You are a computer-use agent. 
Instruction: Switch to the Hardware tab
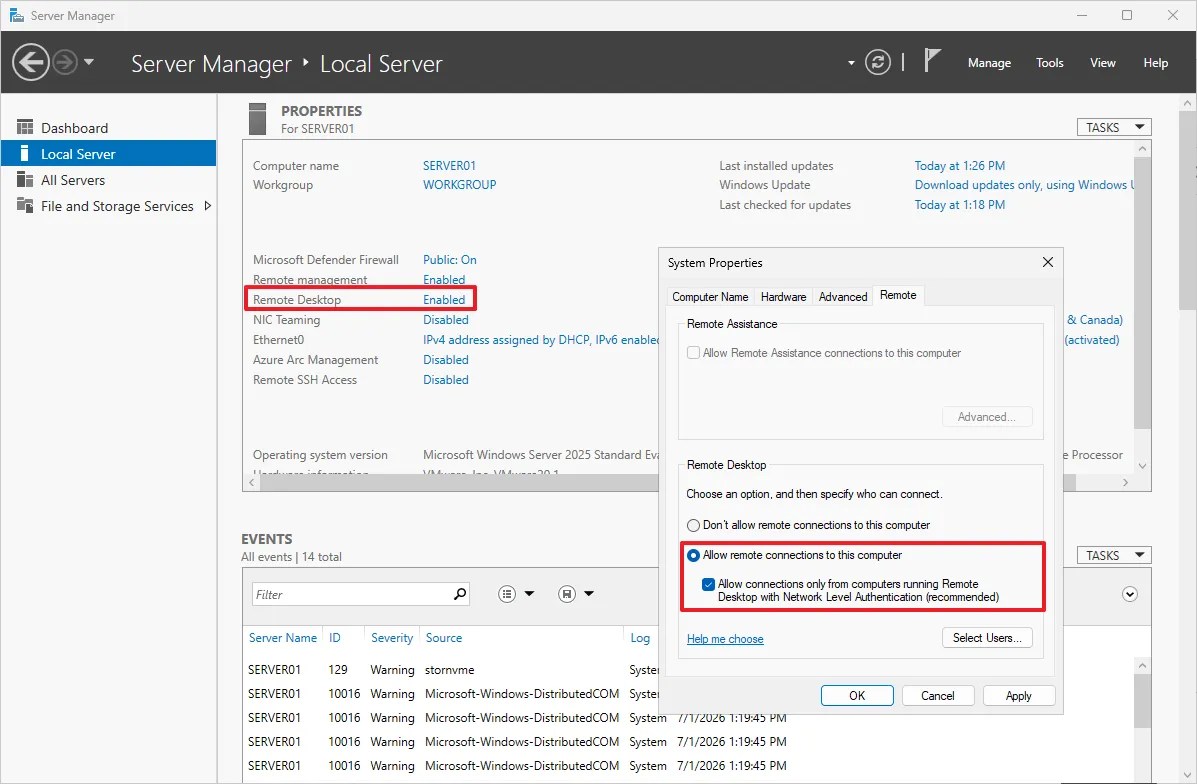pyautogui.click(x=783, y=296)
